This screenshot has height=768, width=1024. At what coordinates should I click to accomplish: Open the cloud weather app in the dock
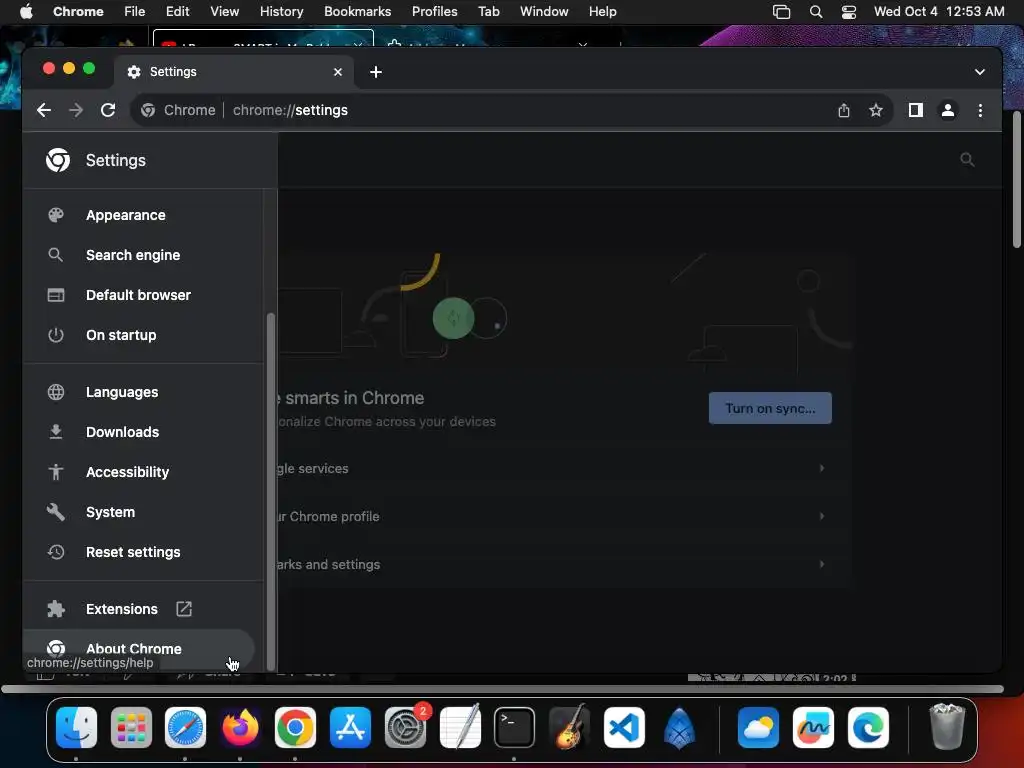click(x=758, y=728)
